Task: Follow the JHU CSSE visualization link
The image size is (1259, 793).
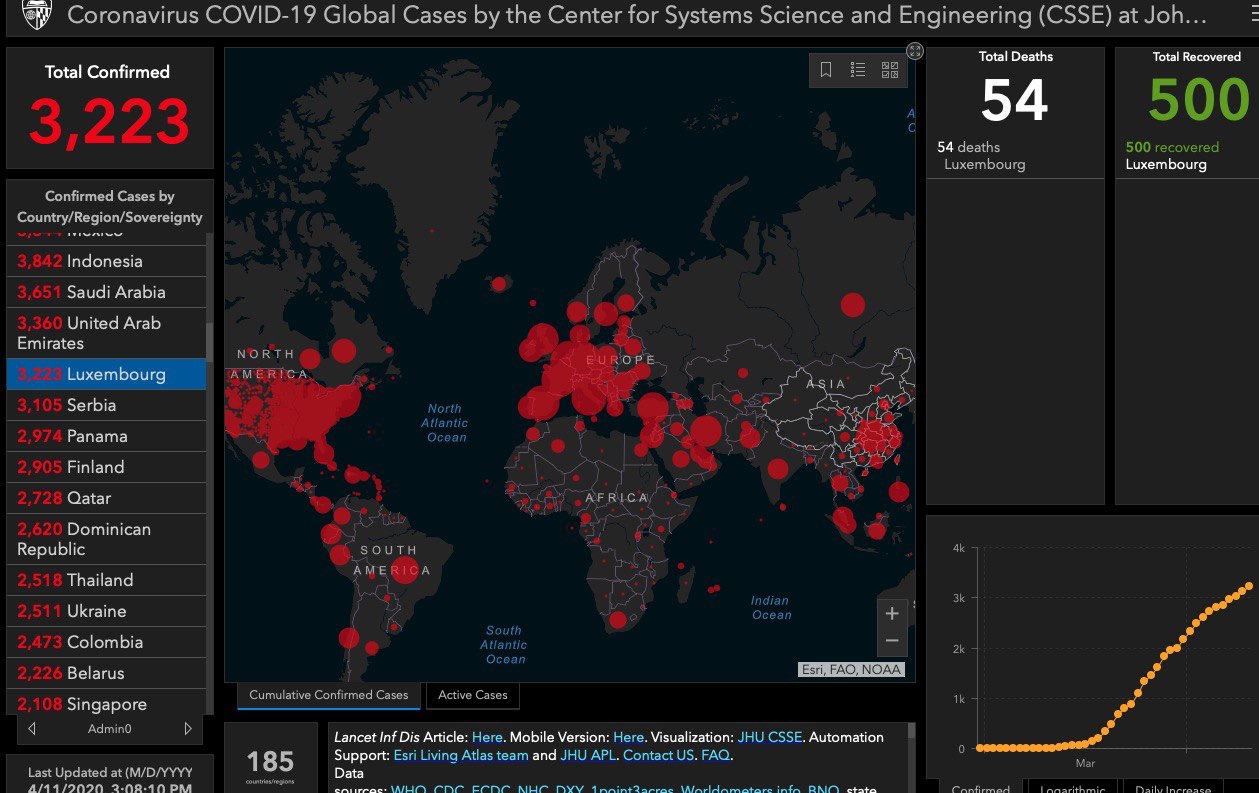Action: (770, 737)
